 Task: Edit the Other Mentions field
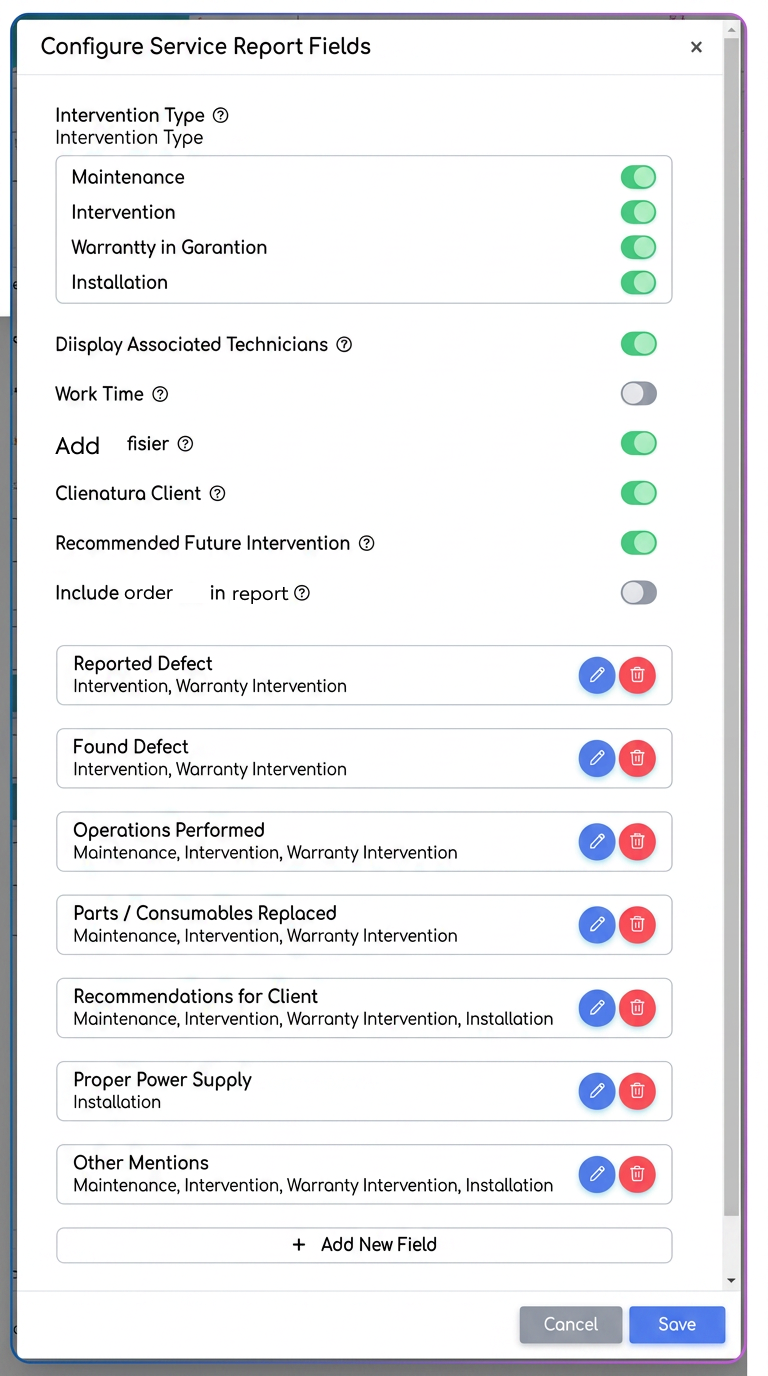[x=597, y=1173]
